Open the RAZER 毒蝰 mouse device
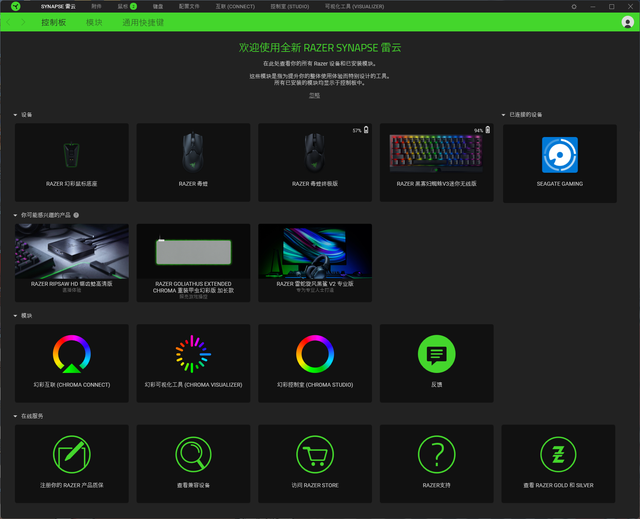640x519 pixels. pos(193,162)
